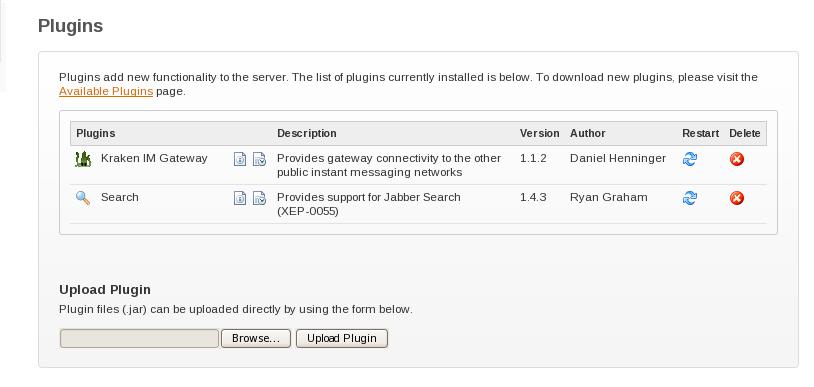Image resolution: width=814 pixels, height=387 pixels.
Task: Click the Kraken plugin logo icon
Action: coord(83,159)
